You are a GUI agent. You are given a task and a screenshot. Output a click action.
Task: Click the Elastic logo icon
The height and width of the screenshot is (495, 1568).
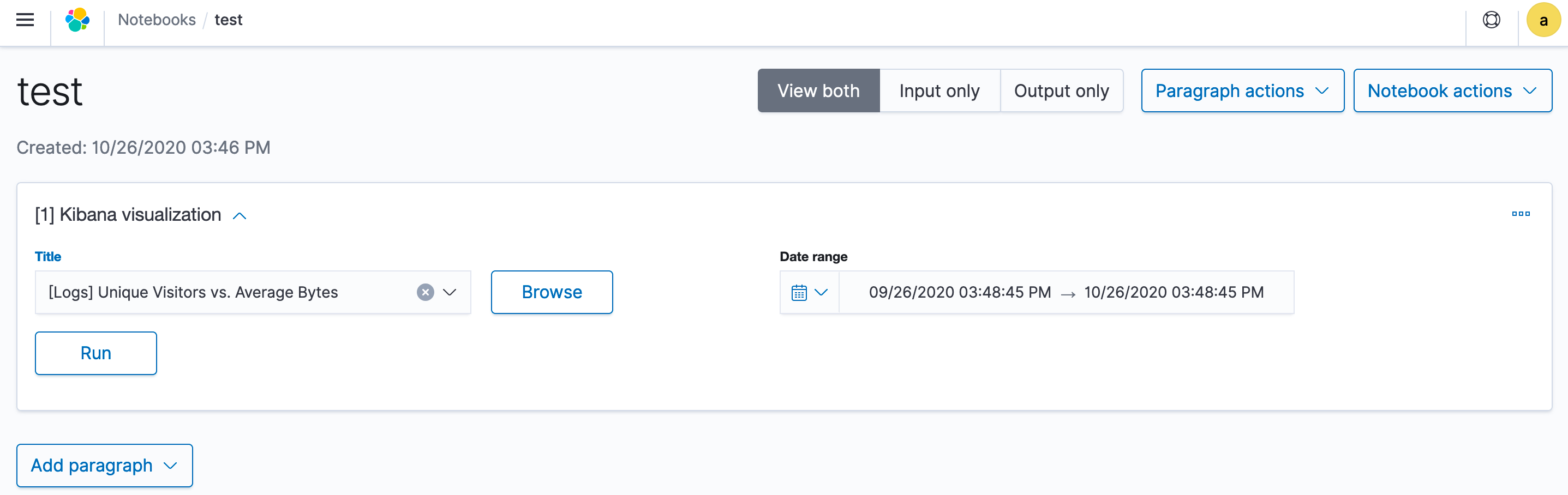[77, 20]
